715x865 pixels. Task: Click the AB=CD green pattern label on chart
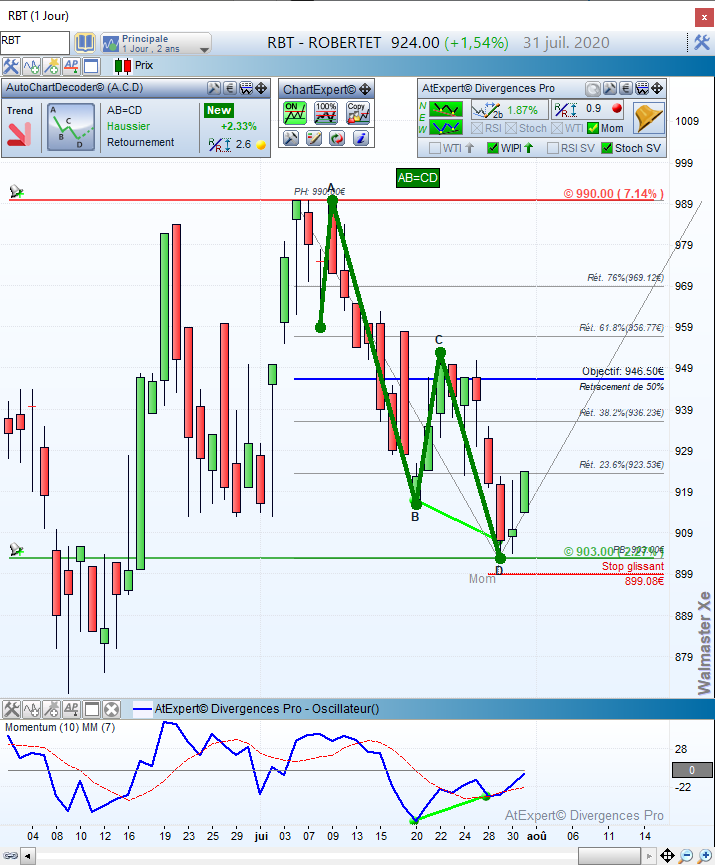pos(418,178)
